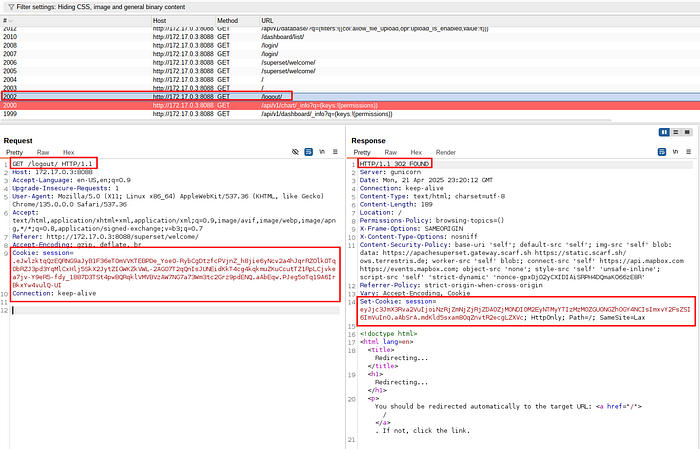Click the filter settings bar text
700x449 pixels.
tap(100, 7)
